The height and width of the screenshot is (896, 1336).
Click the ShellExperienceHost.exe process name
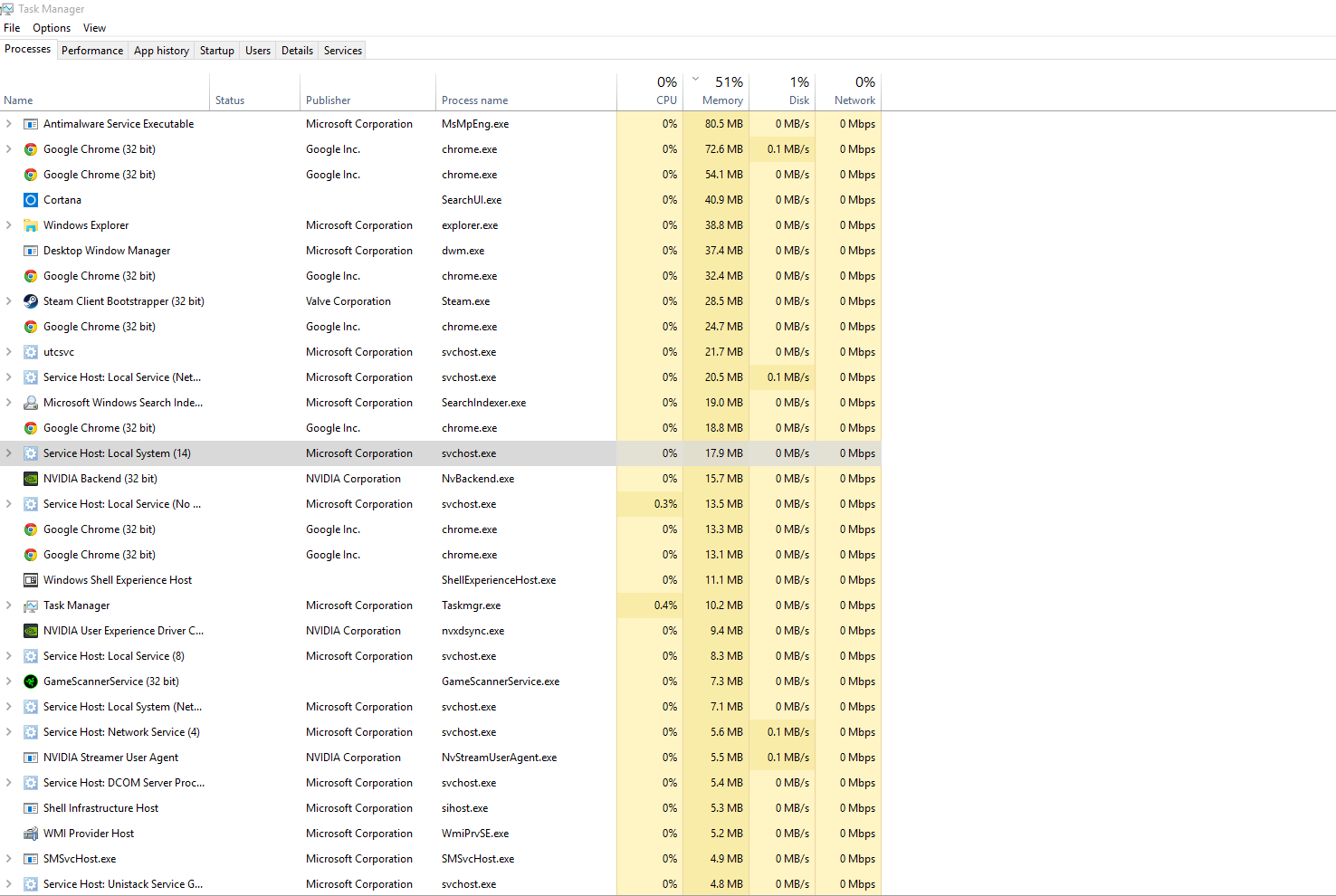pyautogui.click(x=499, y=580)
